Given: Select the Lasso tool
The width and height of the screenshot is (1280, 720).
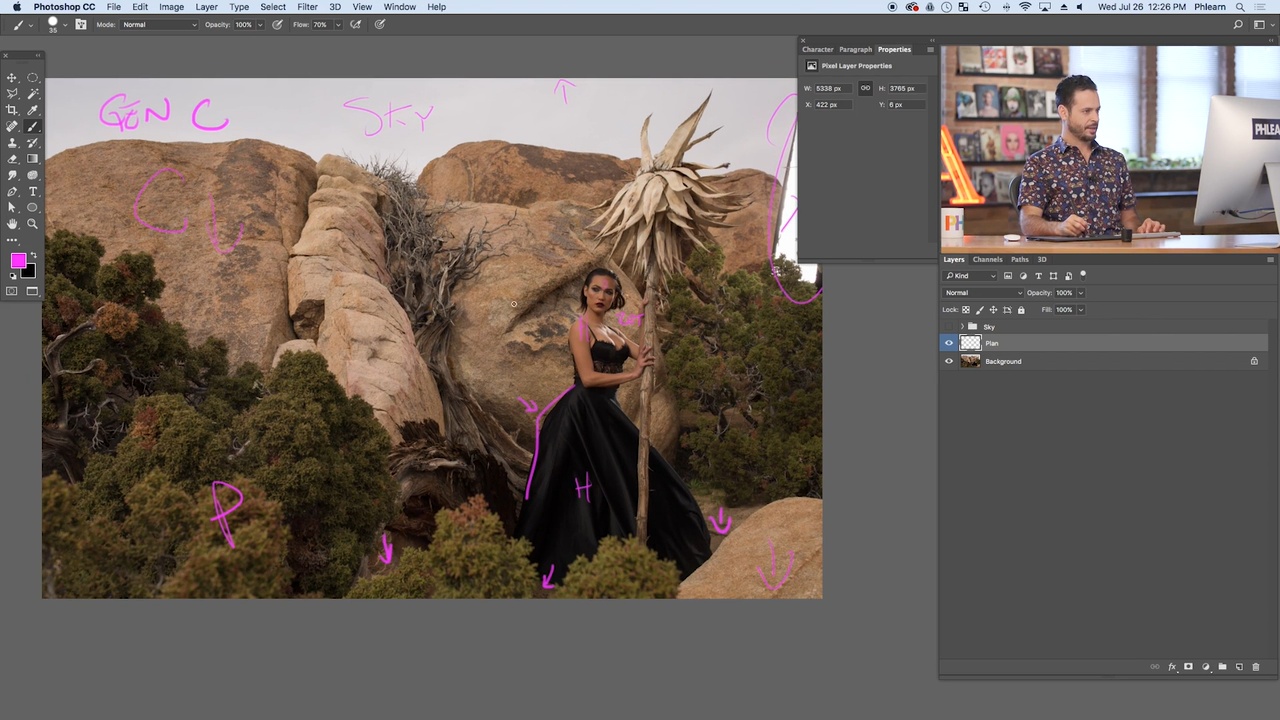Looking at the screenshot, I should (12, 94).
